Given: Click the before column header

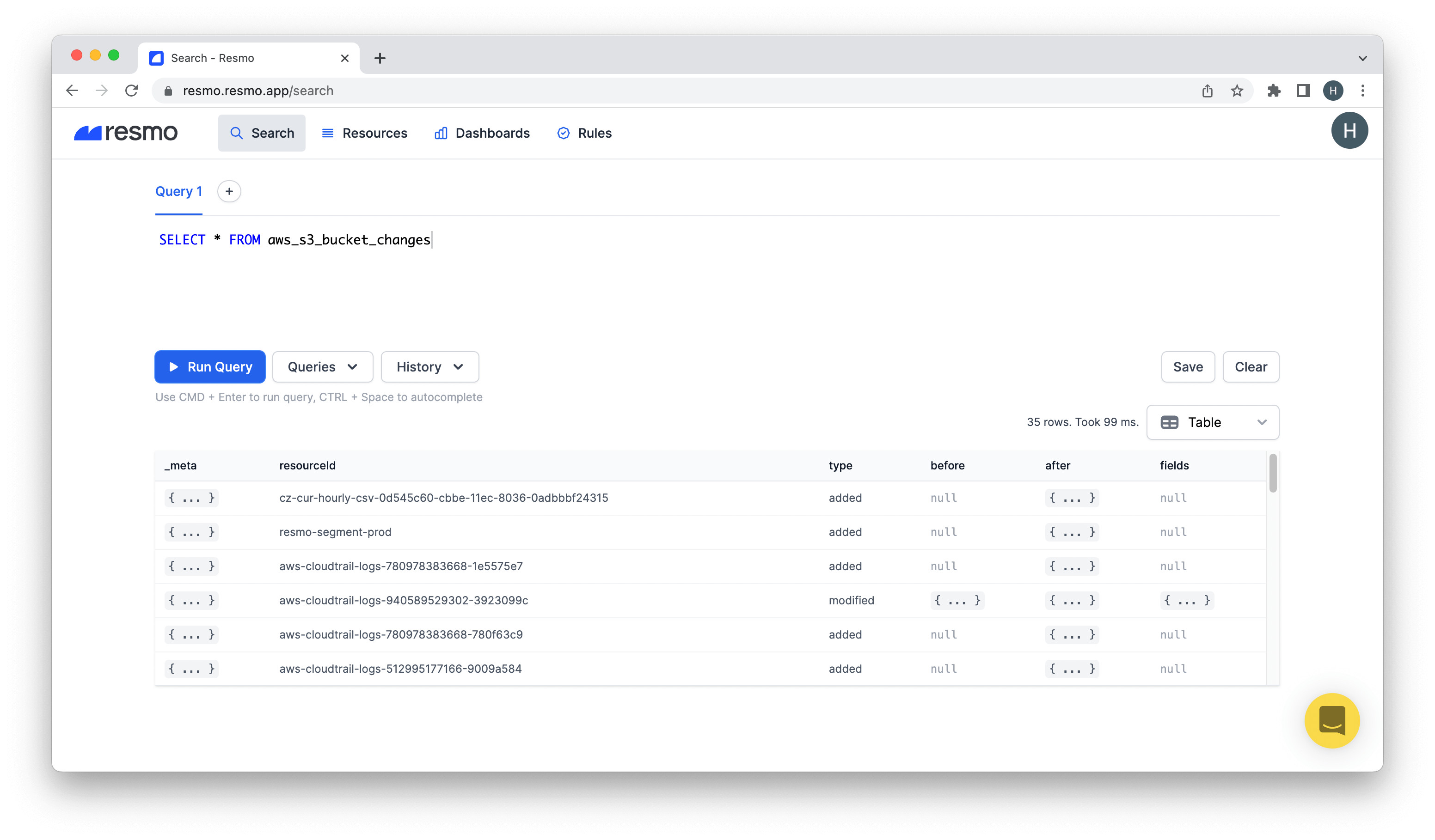Looking at the screenshot, I should [x=948, y=466].
